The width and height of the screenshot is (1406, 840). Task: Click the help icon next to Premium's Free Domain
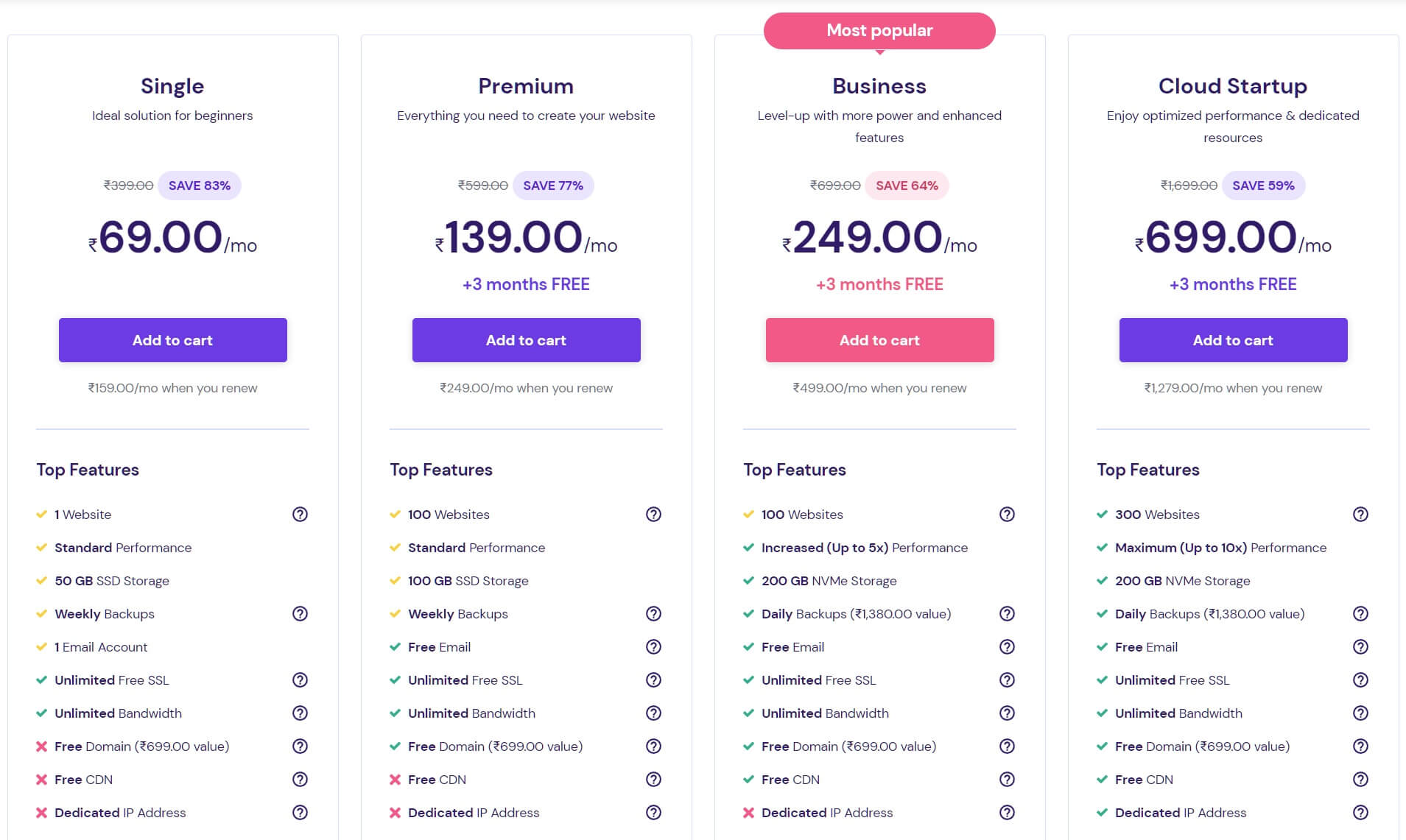point(653,746)
